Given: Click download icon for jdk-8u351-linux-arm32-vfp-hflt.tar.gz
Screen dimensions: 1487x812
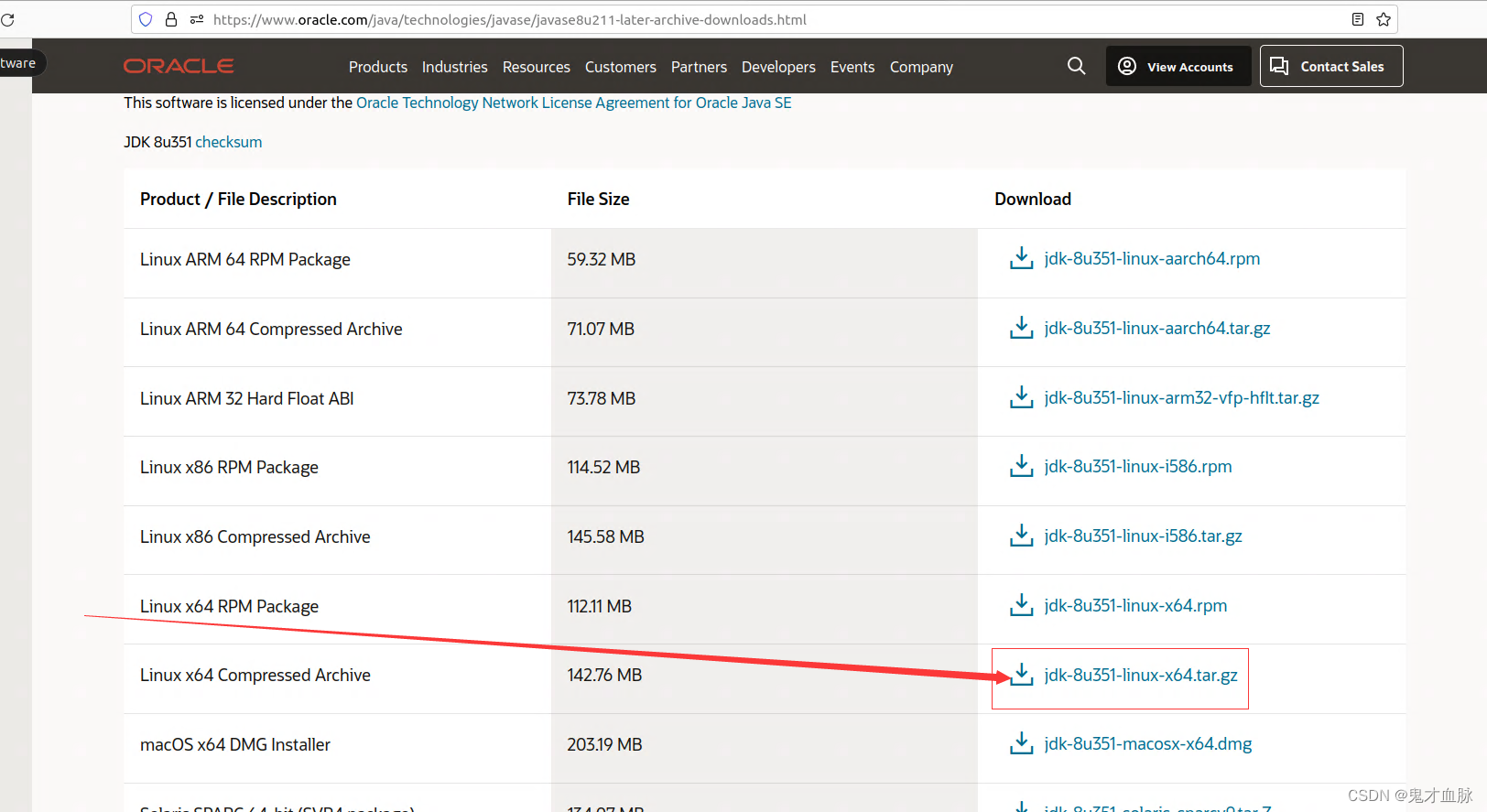Looking at the screenshot, I should [x=1021, y=397].
